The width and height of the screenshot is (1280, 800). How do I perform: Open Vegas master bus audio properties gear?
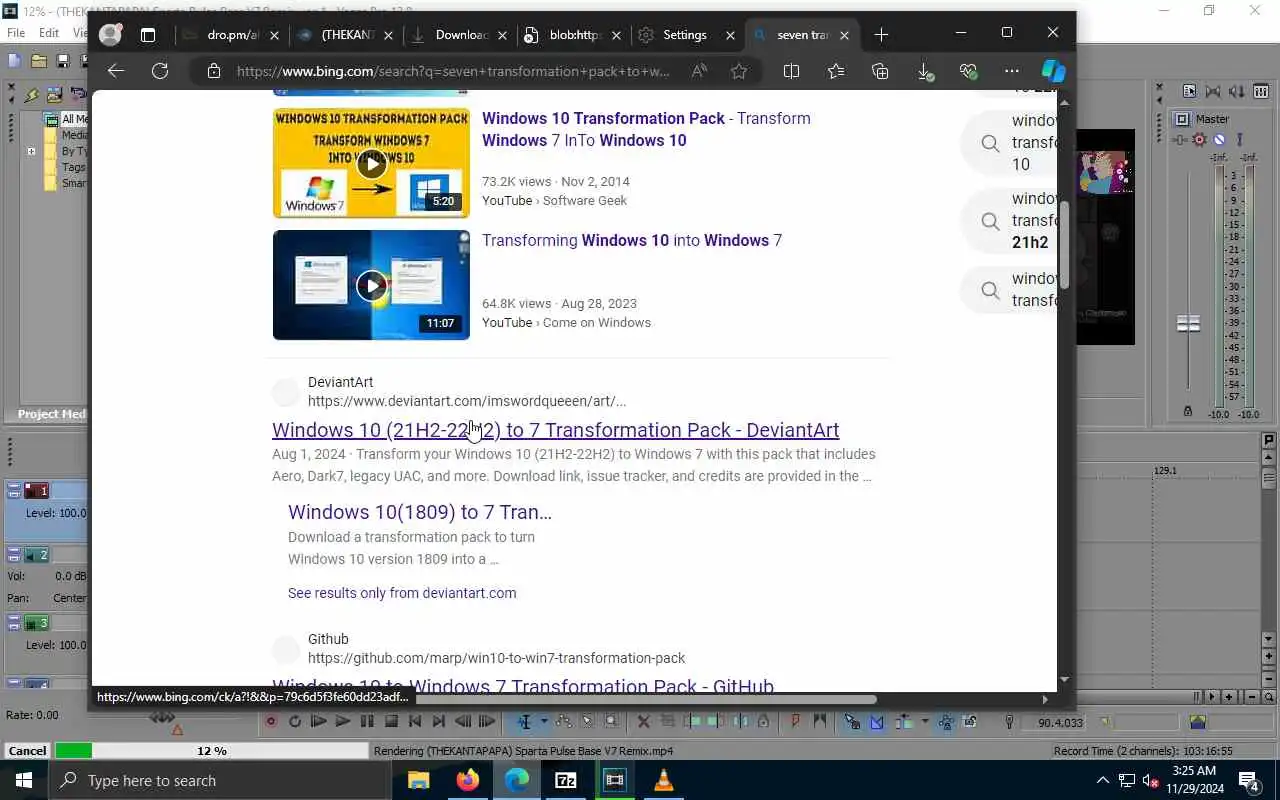(1200, 140)
